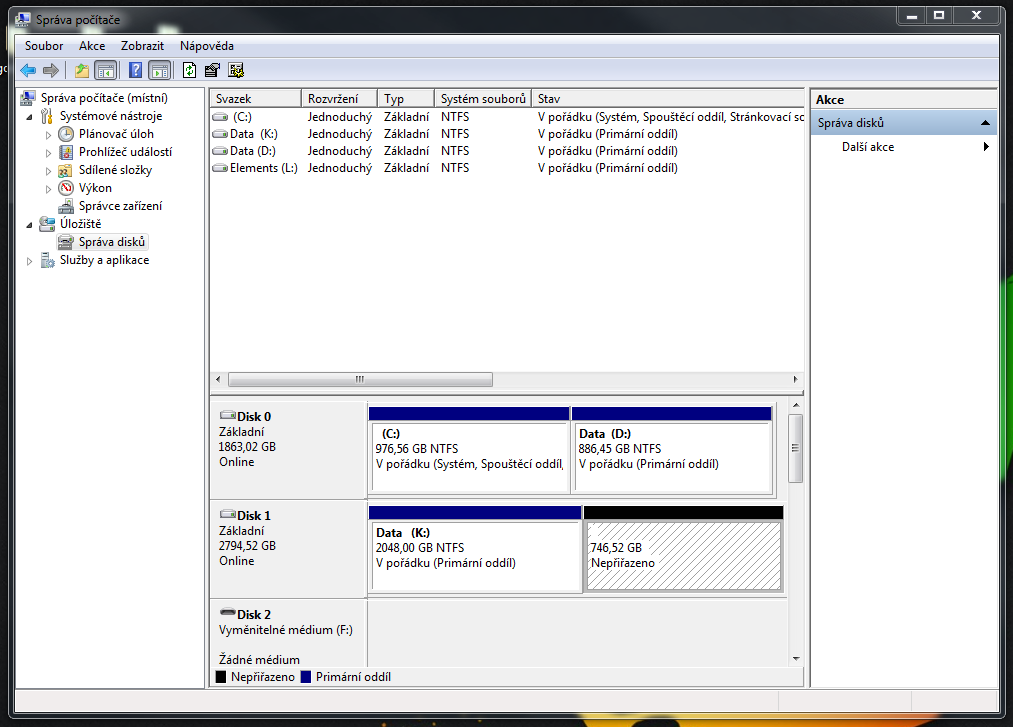Collapse the Systémové nástroje tree node
1013x727 pixels.
(x=29, y=117)
